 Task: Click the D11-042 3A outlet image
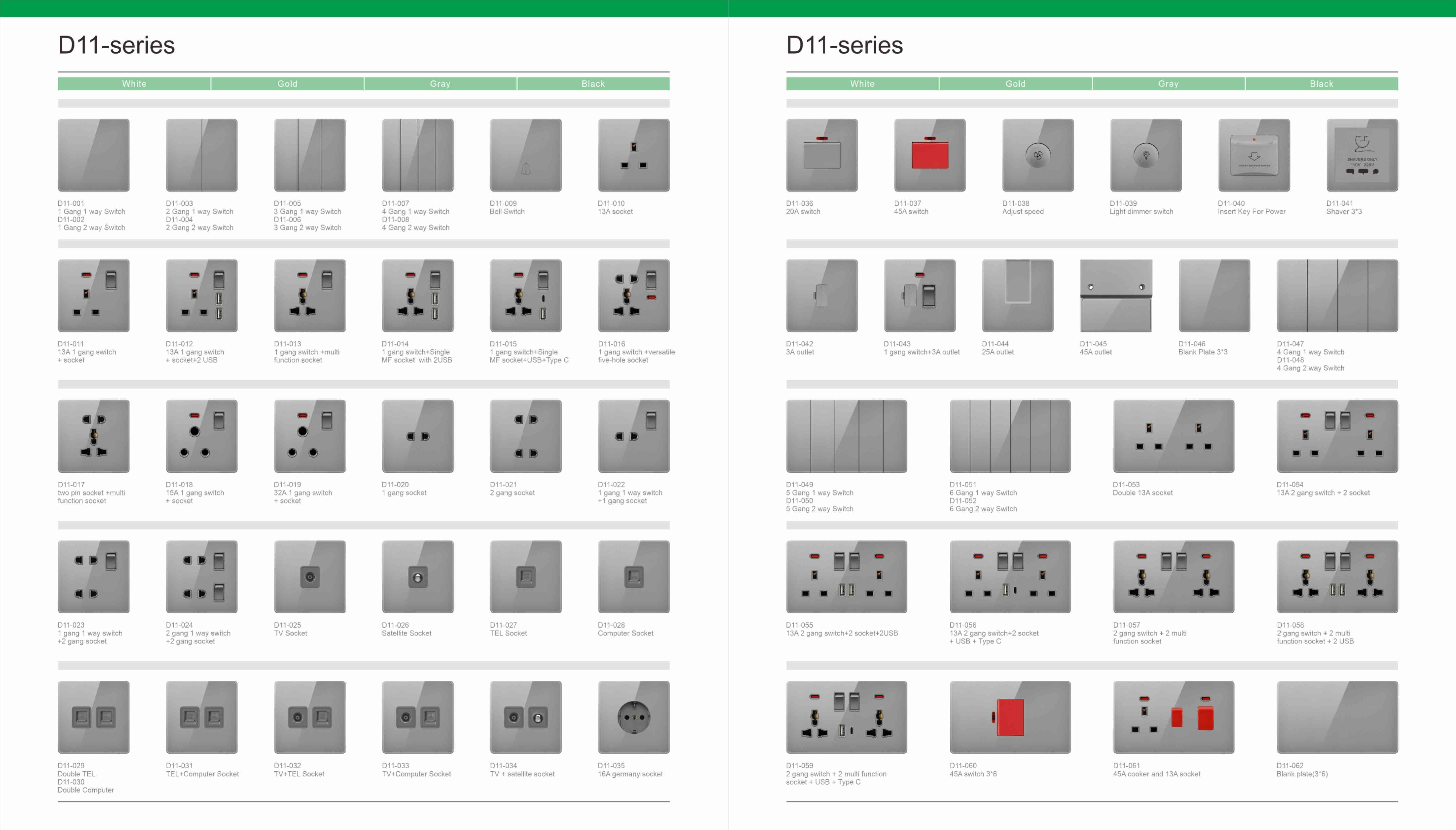822,295
